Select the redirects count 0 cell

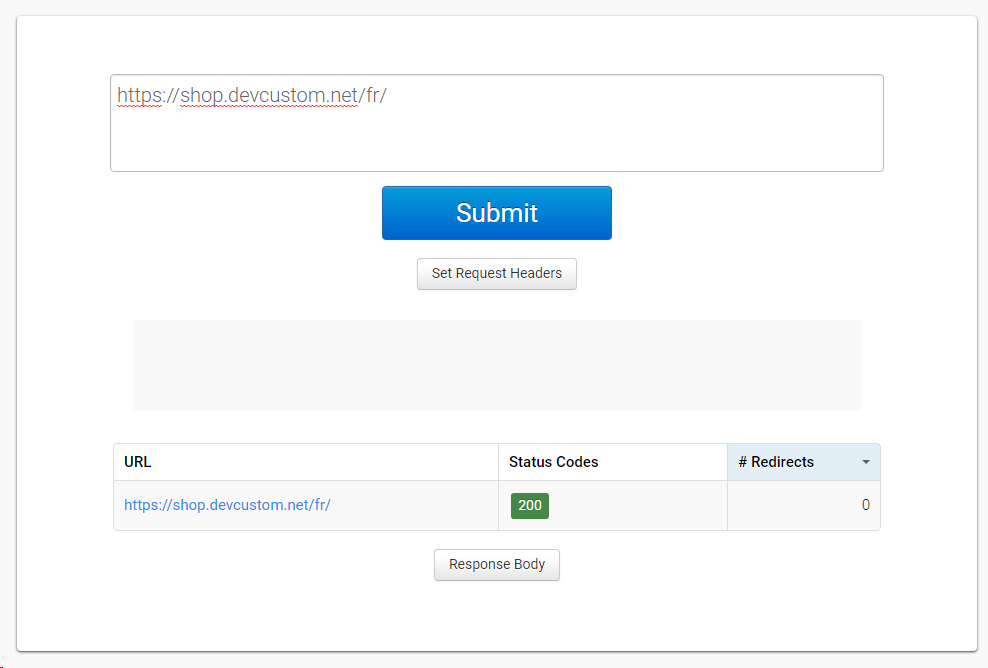[803, 505]
